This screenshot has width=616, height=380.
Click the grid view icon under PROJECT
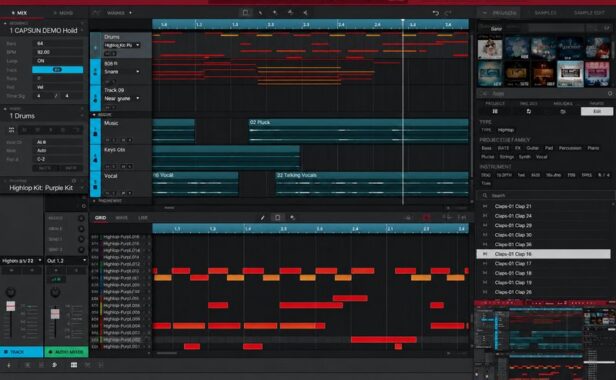[495, 112]
